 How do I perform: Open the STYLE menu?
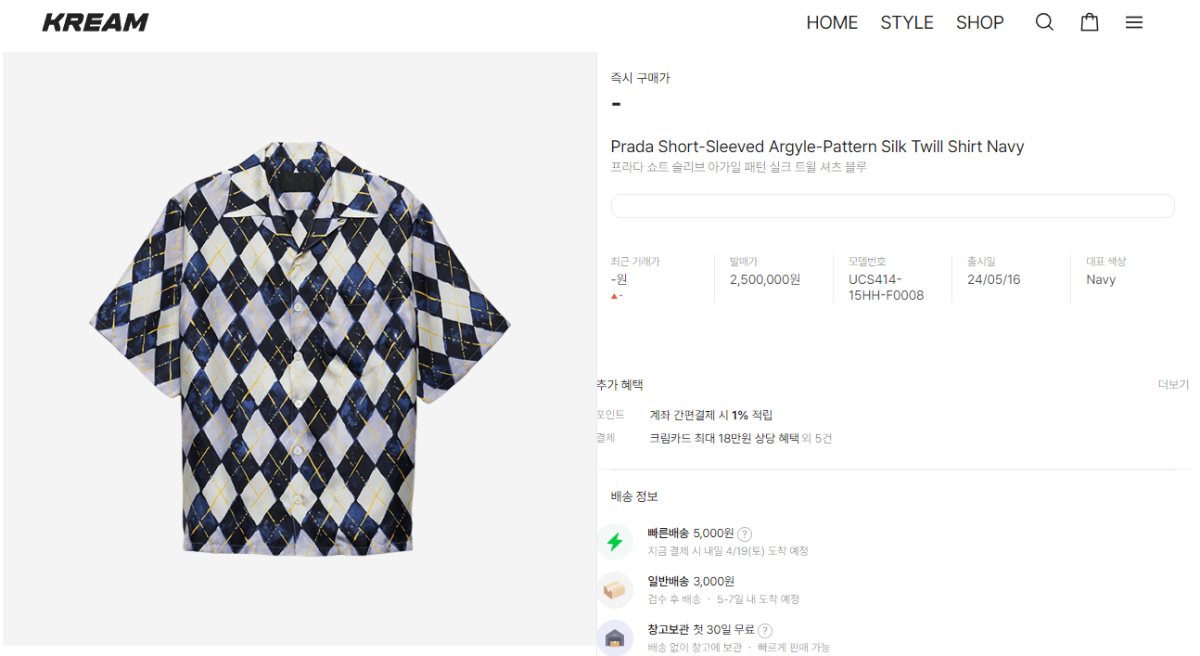pyautogui.click(x=907, y=22)
